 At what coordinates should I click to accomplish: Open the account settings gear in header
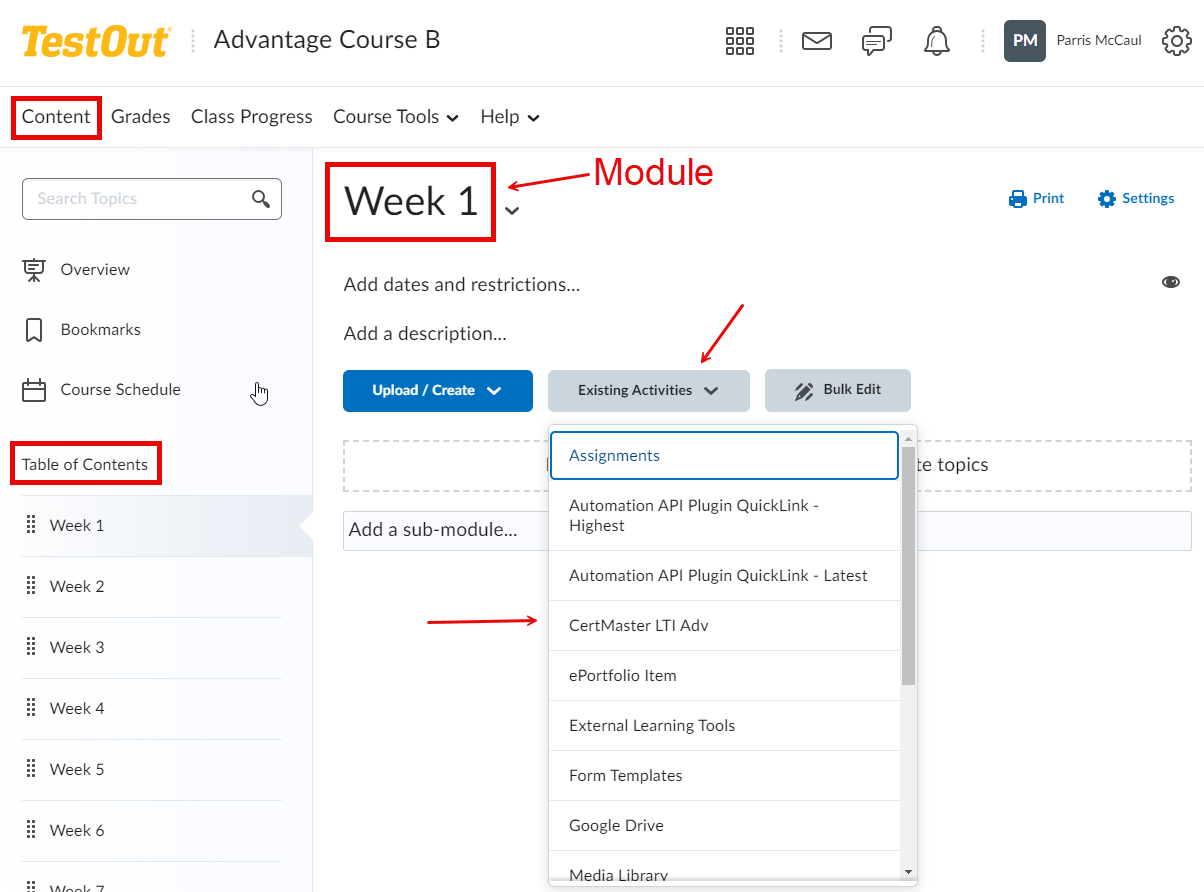[1176, 41]
